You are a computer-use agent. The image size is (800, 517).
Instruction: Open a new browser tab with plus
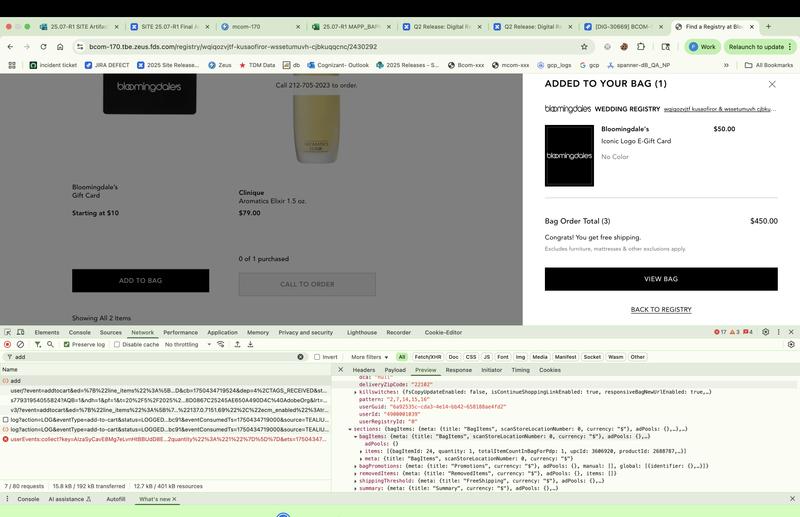(x=768, y=27)
